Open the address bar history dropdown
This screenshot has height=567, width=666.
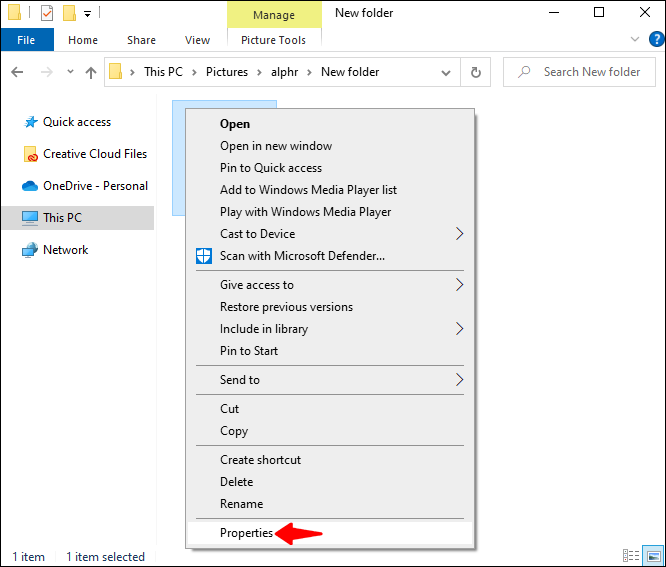pos(446,73)
